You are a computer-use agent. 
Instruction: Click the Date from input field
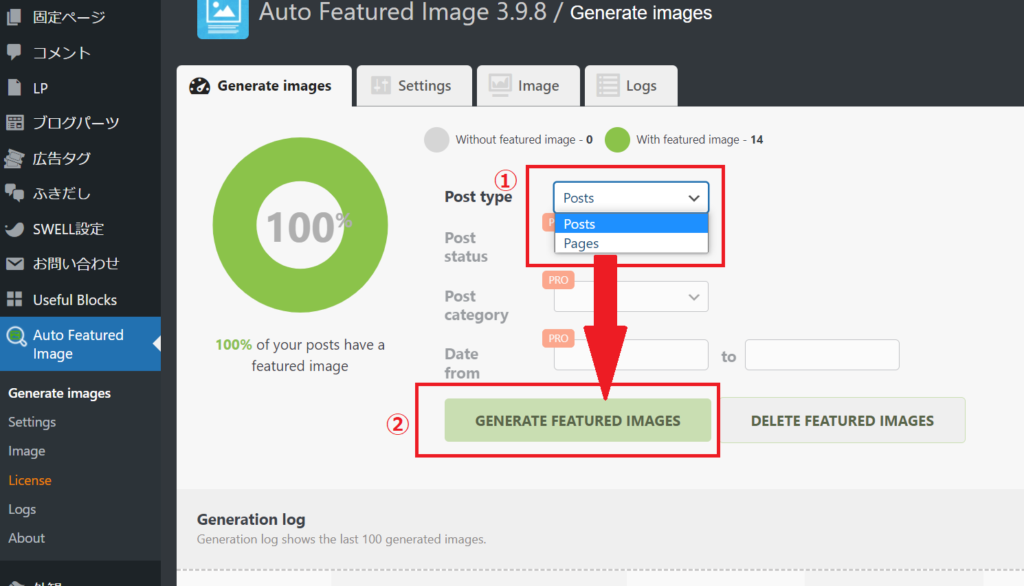631,355
